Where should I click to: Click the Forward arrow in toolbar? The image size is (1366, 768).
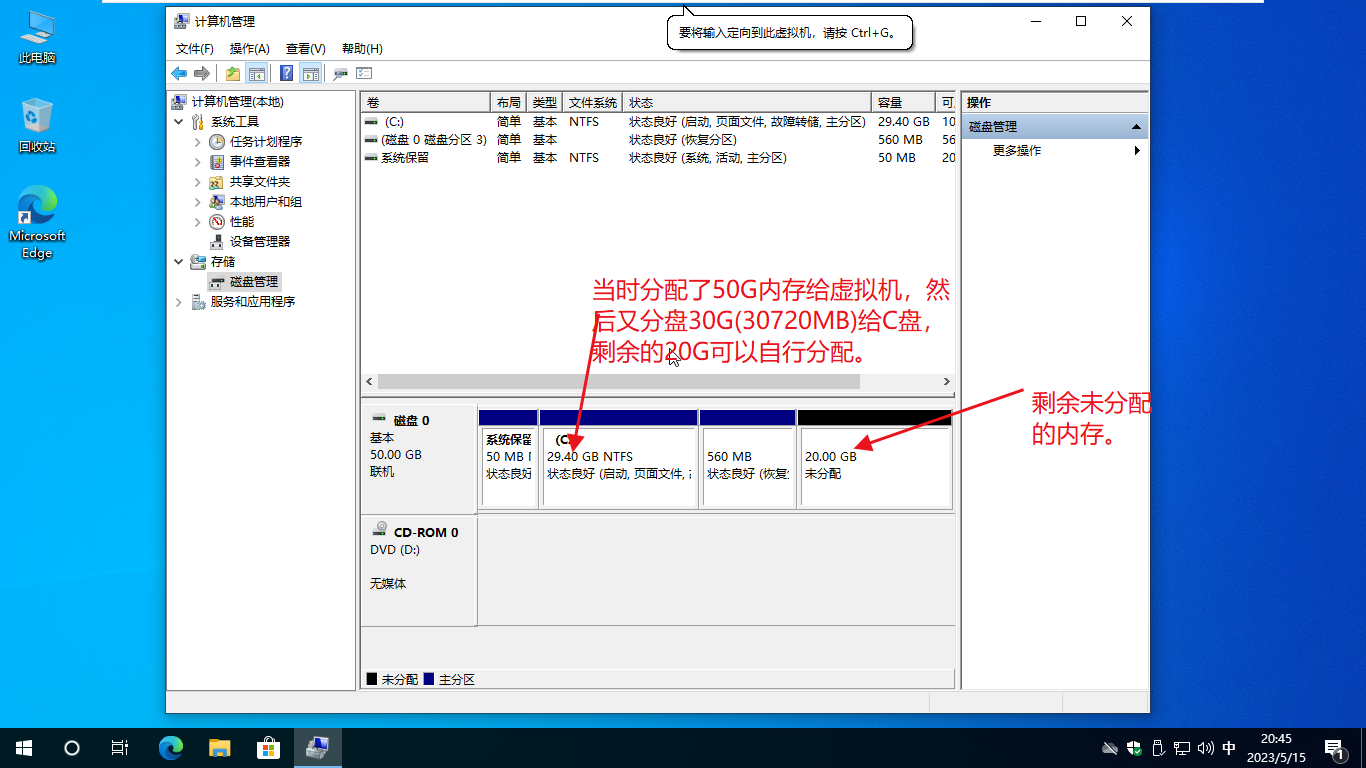click(x=202, y=73)
